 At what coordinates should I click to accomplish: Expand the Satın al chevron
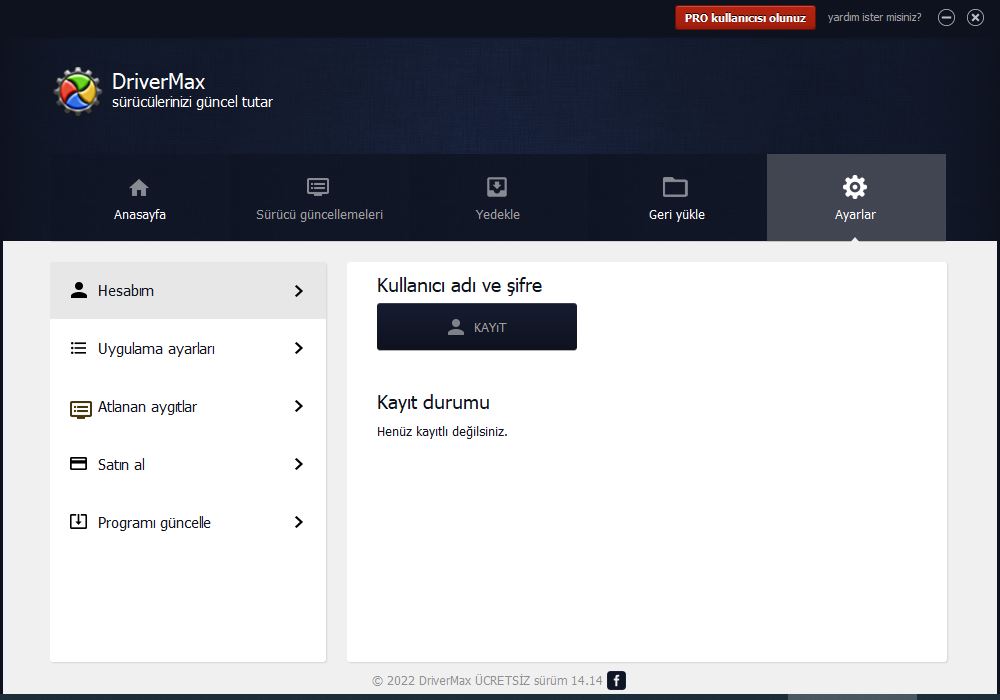coord(298,464)
